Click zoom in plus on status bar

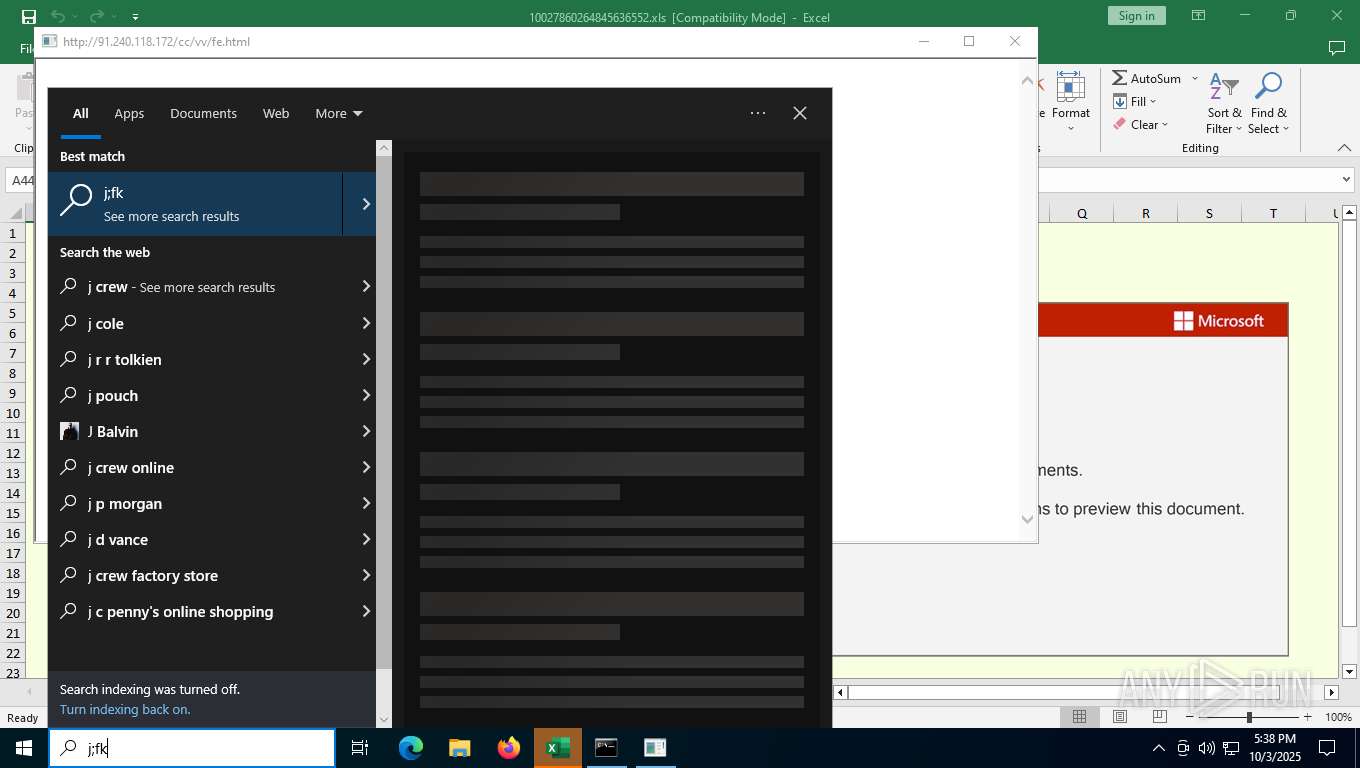click(1307, 717)
